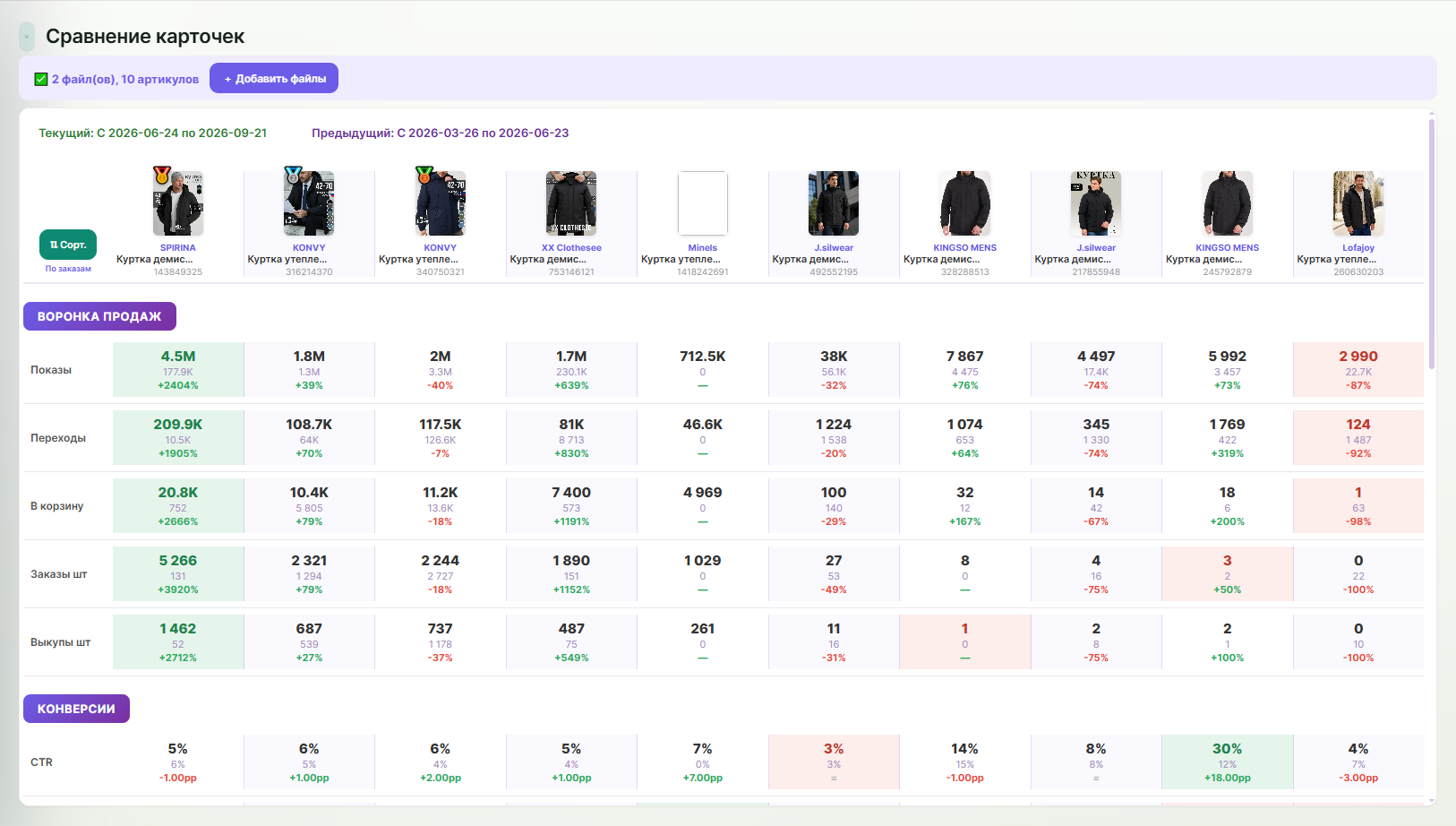Viewport: 1456px width, 826px height.
Task: Click the Предыдущий period date range
Action: click(440, 133)
